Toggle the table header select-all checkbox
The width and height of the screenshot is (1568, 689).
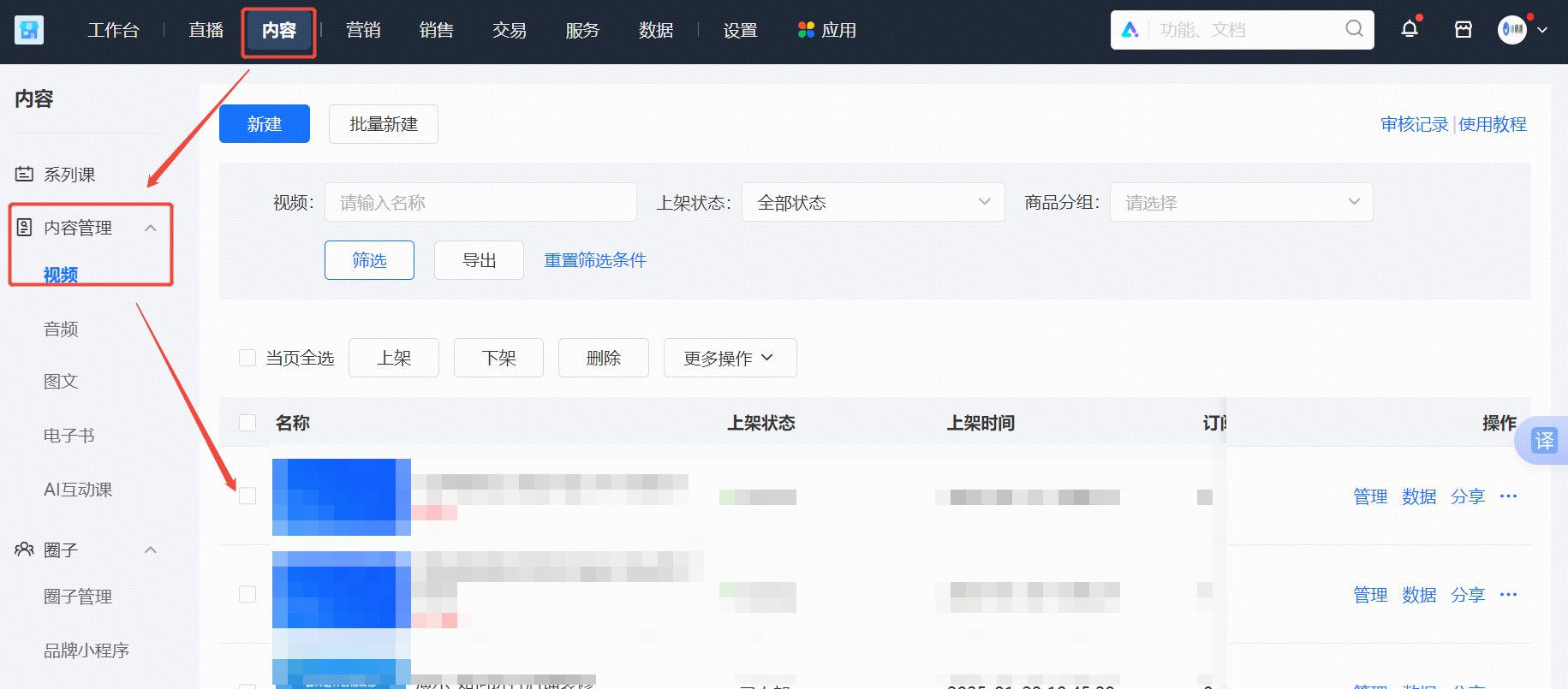coord(247,423)
